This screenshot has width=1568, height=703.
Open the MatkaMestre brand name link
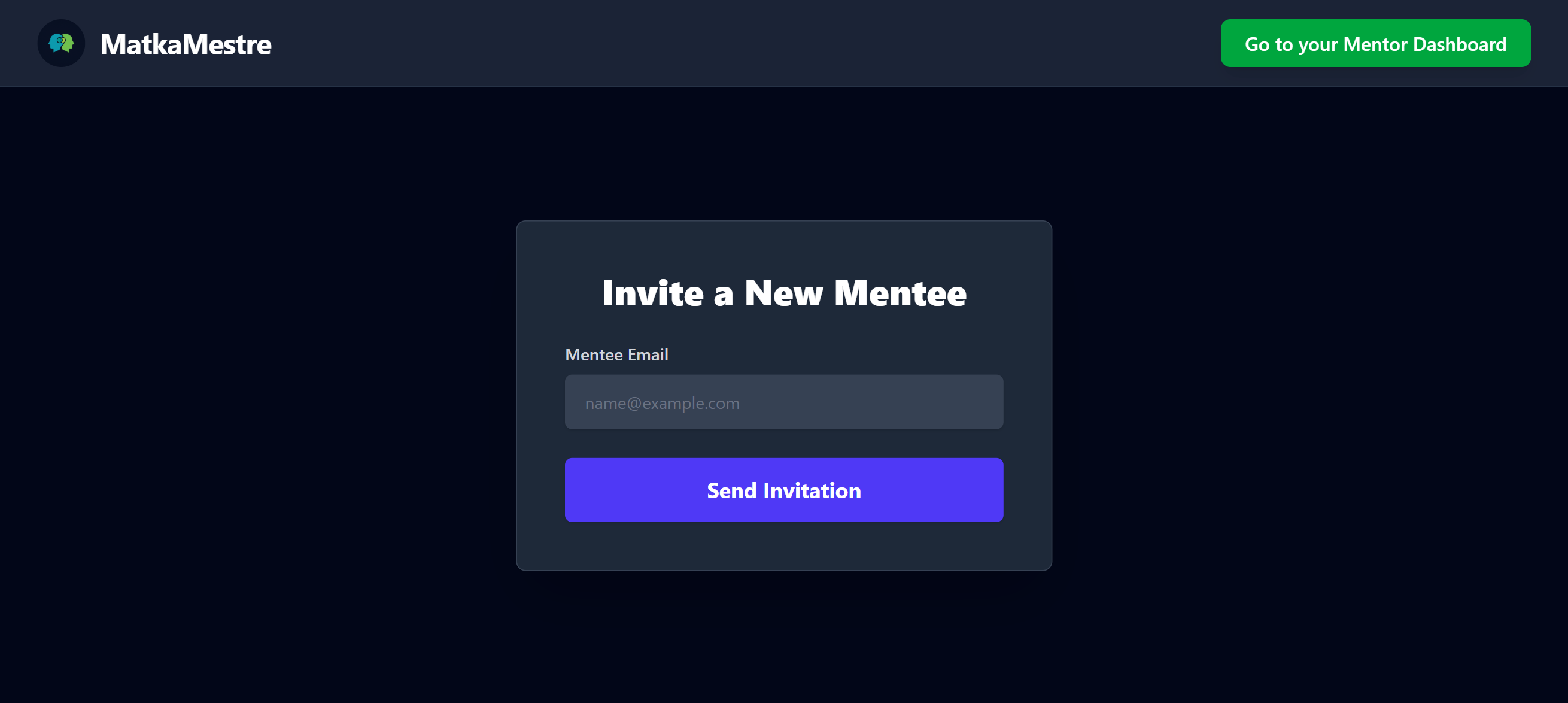186,44
